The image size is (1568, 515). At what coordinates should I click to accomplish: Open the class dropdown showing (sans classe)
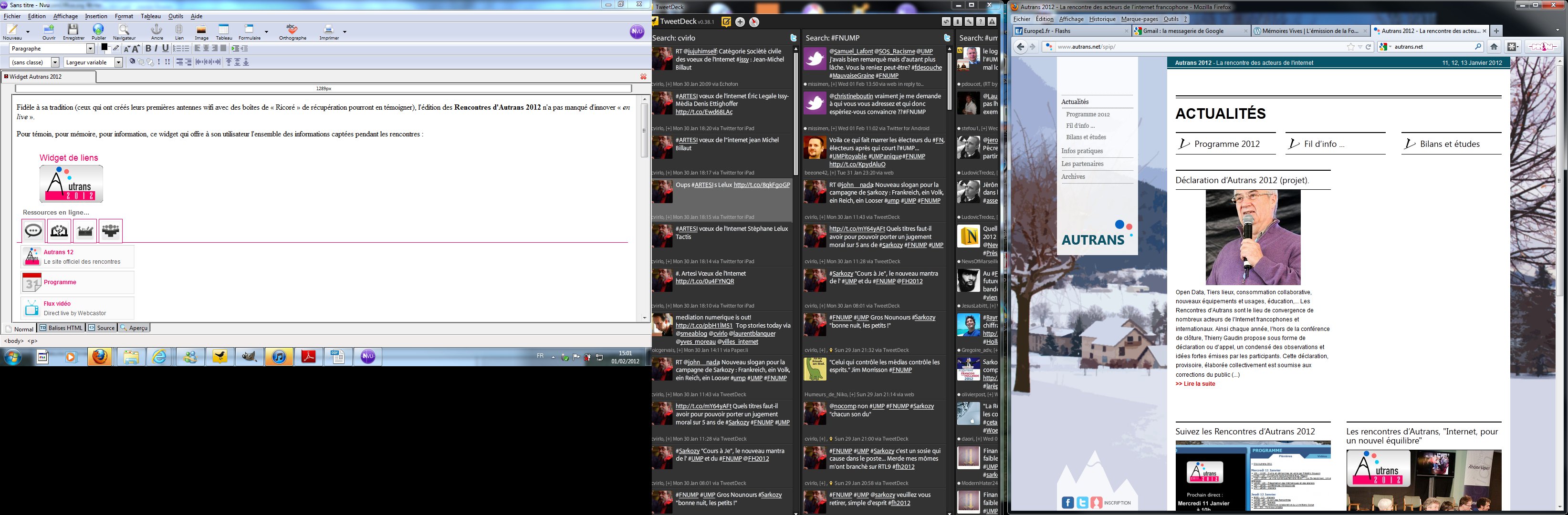click(x=34, y=62)
